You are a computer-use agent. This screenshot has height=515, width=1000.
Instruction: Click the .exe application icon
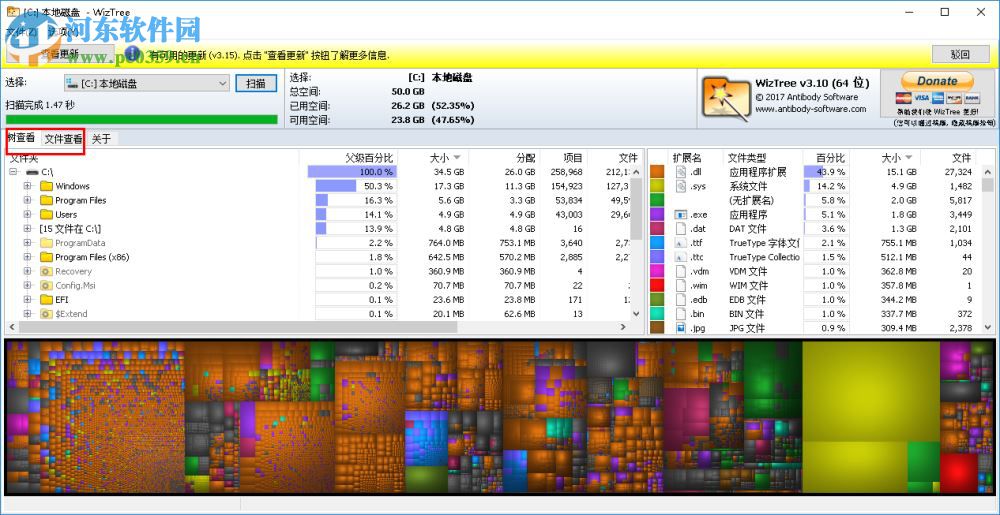680,215
